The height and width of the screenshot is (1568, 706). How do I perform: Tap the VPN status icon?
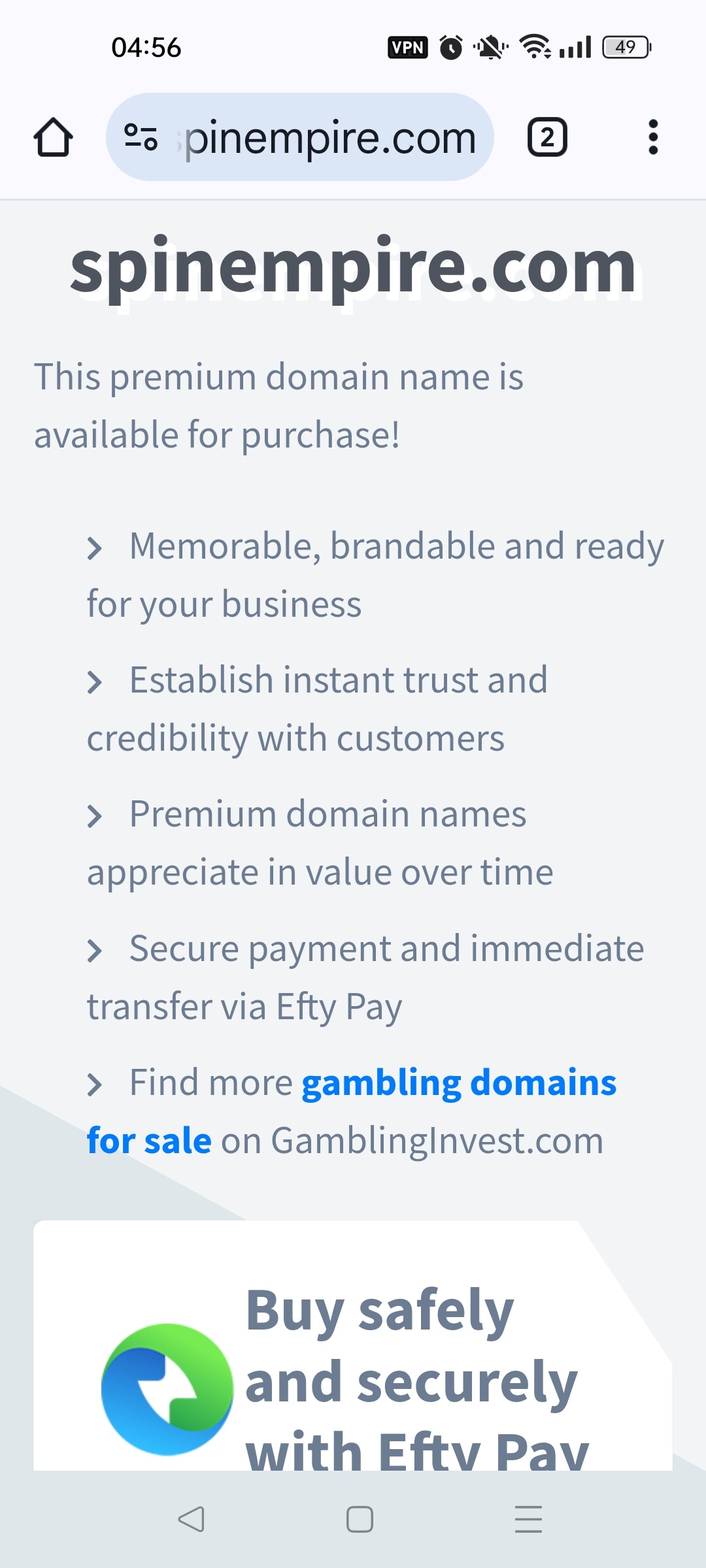408,47
